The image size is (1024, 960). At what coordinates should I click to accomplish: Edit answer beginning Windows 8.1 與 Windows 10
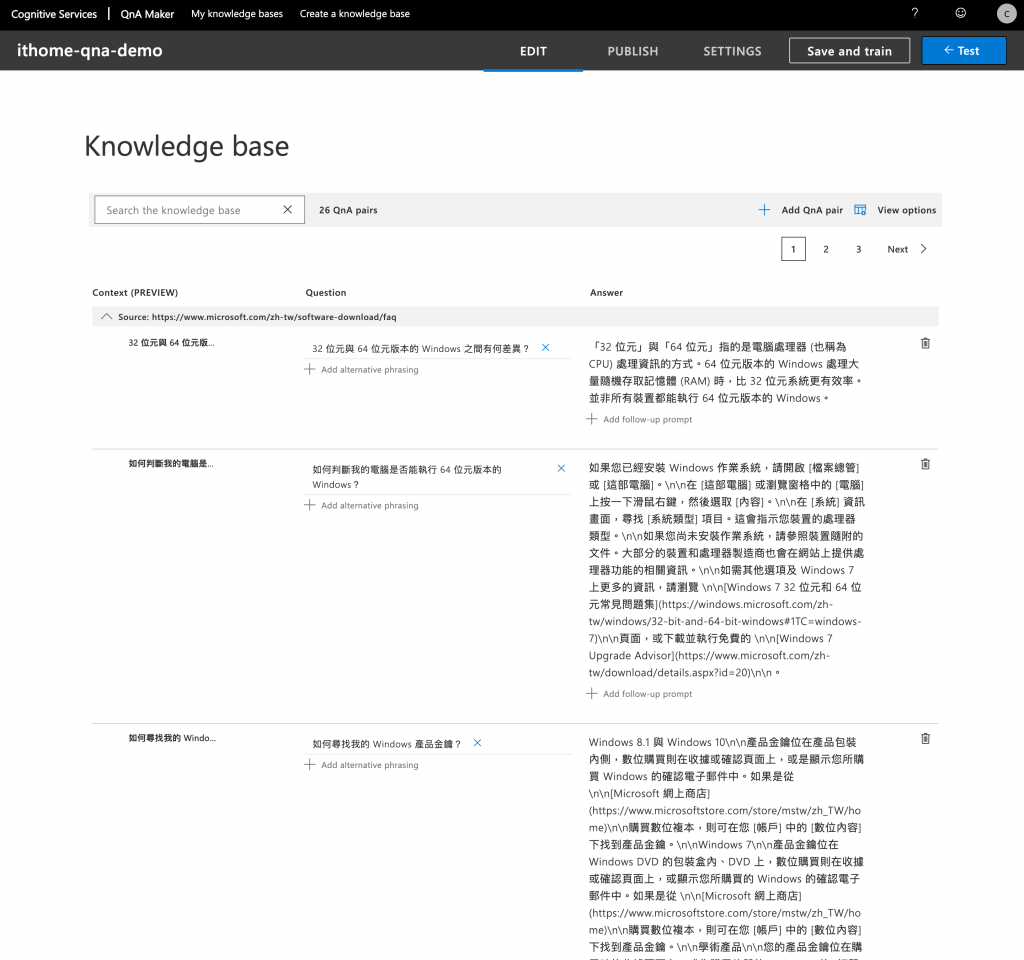tap(726, 846)
